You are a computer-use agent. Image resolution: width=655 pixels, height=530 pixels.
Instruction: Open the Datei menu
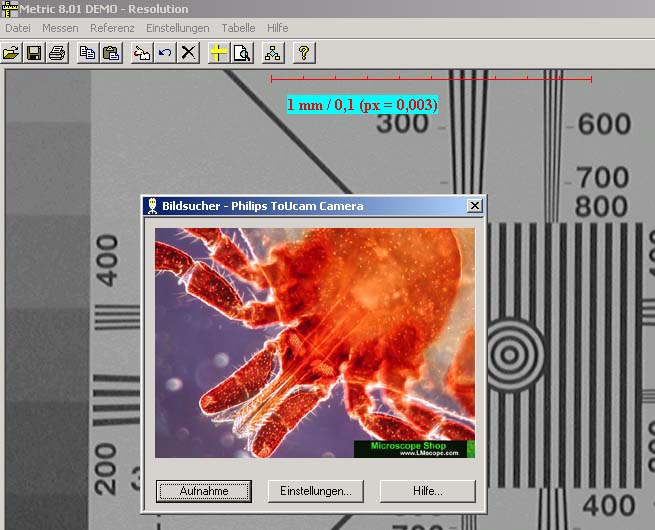(x=18, y=28)
